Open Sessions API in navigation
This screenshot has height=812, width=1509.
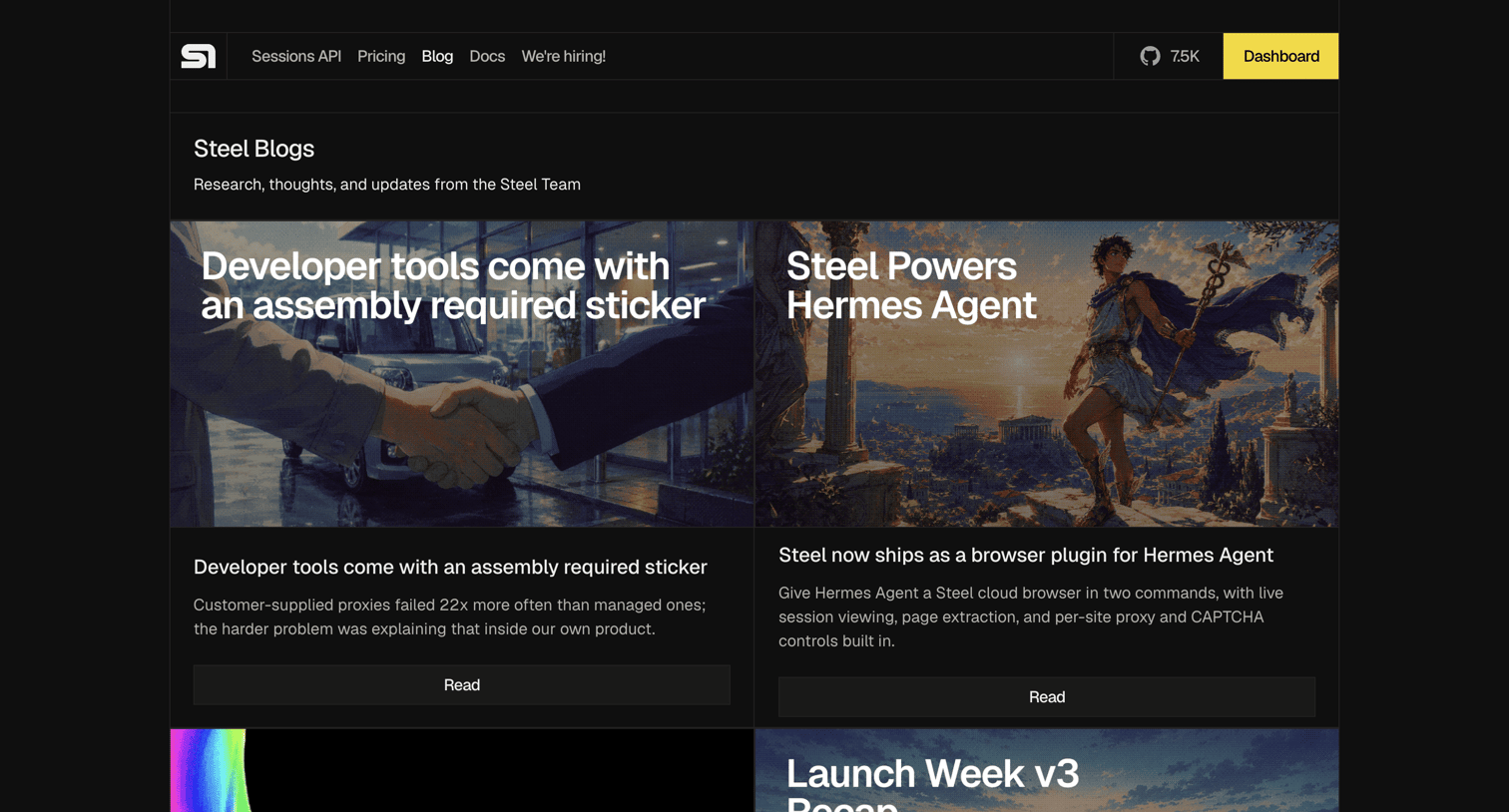(x=296, y=56)
